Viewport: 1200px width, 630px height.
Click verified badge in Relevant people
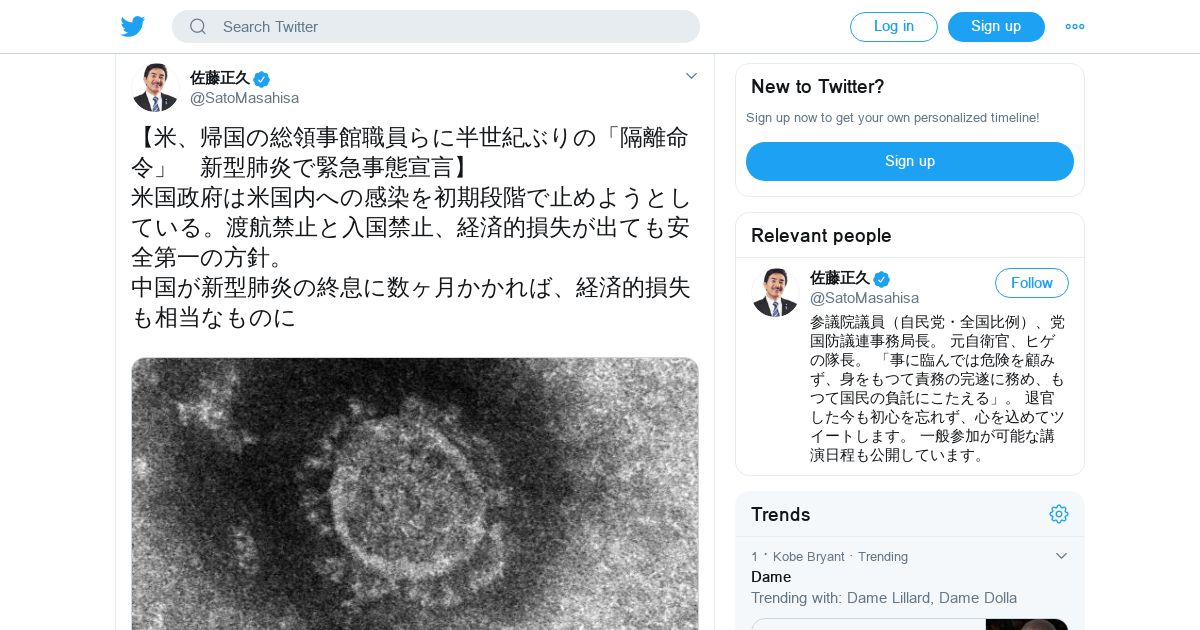[x=881, y=279]
